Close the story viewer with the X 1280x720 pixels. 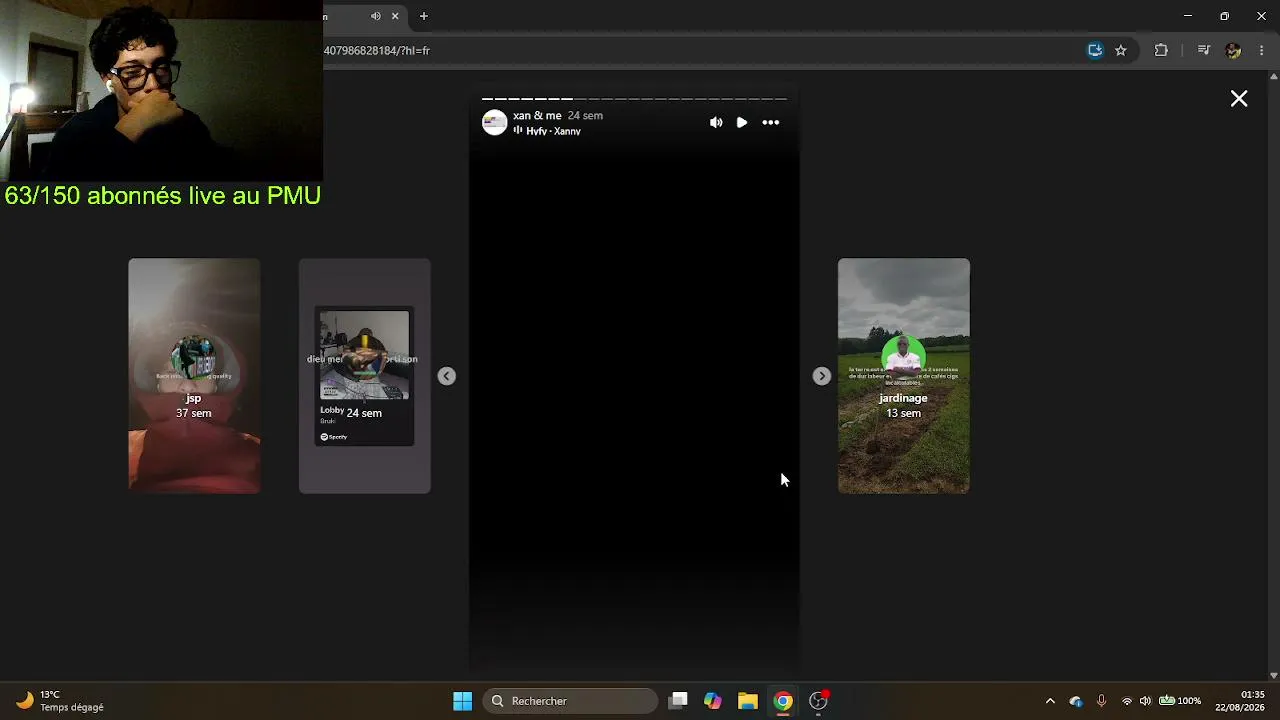(1239, 98)
